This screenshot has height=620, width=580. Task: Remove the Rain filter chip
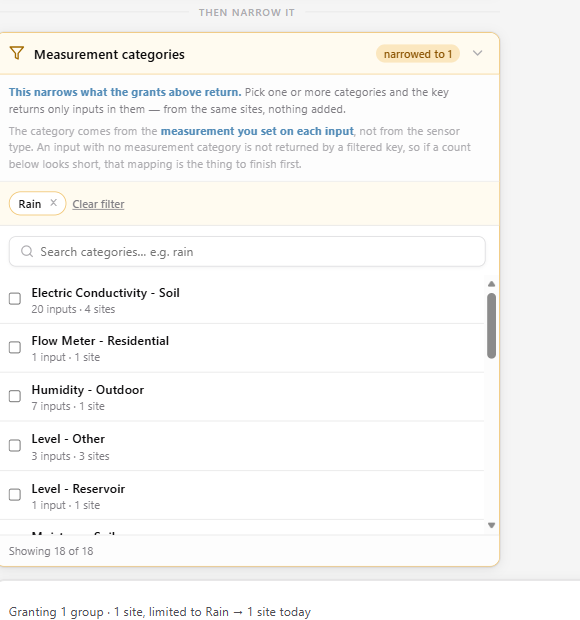pyautogui.click(x=53, y=203)
